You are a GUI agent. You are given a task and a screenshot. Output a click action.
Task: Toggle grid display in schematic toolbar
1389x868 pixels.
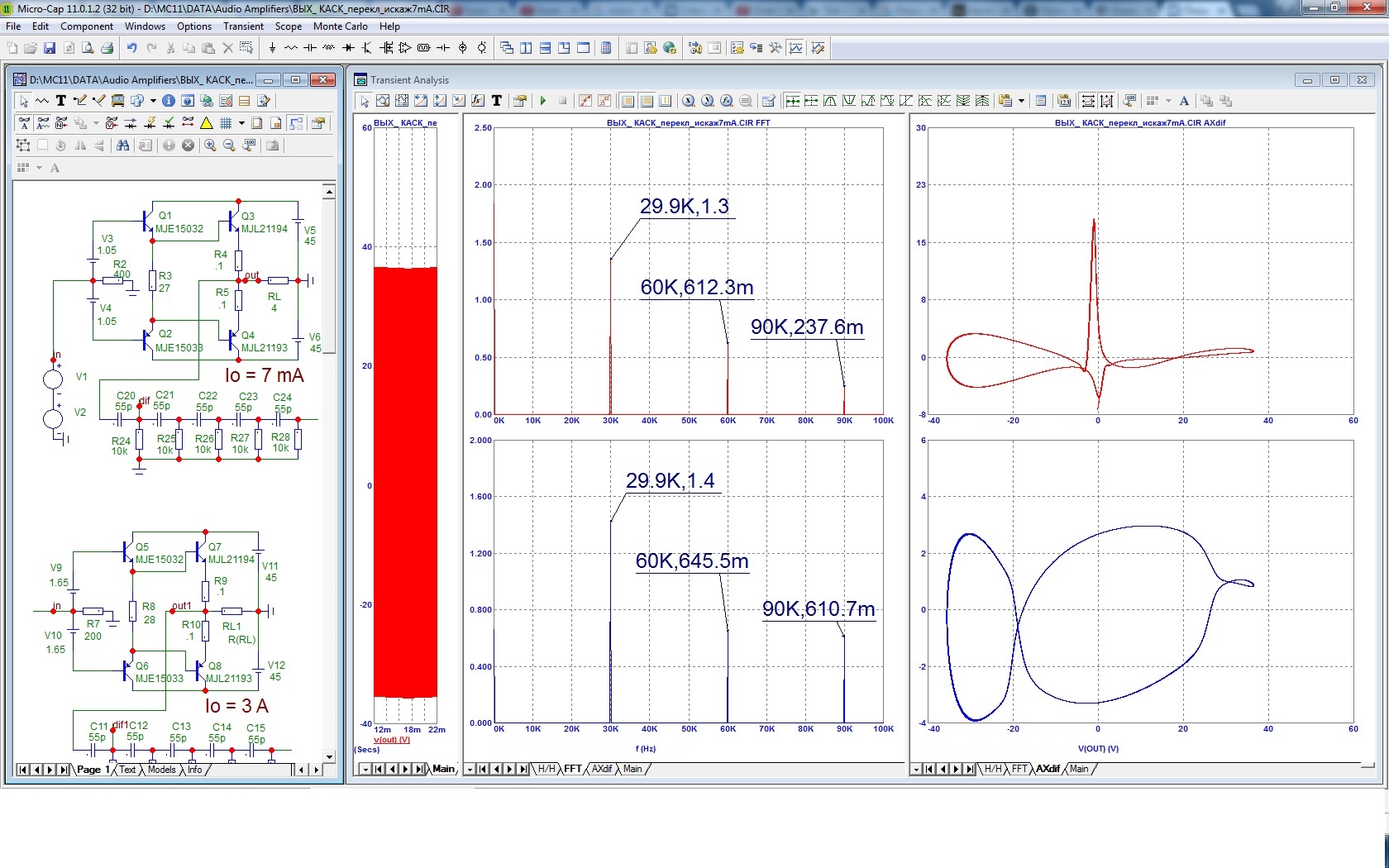click(226, 123)
